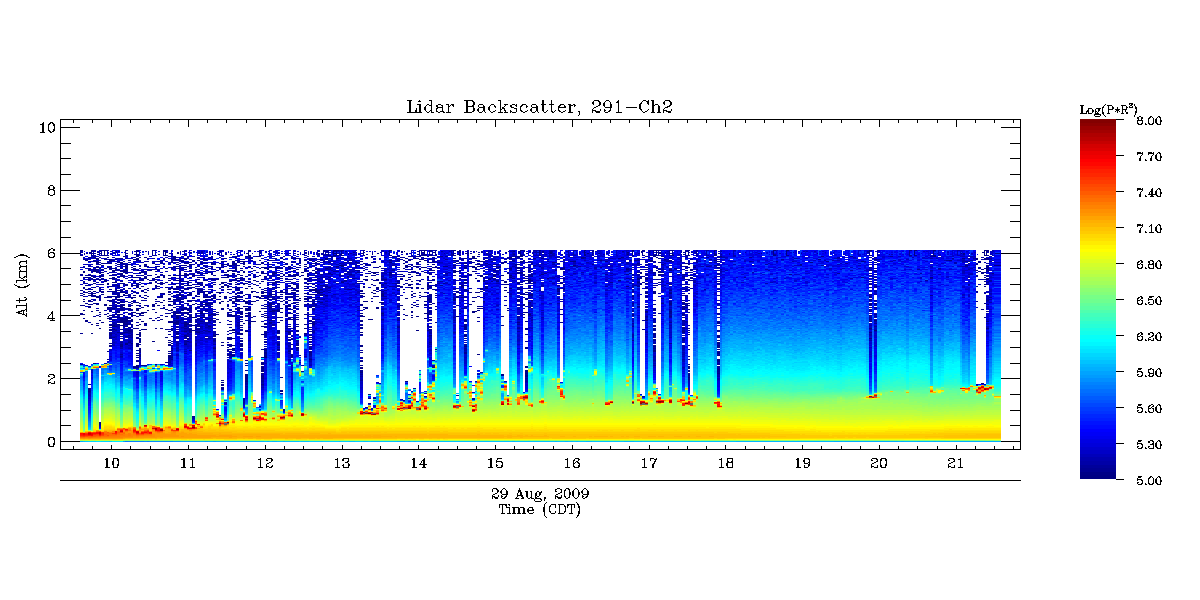This screenshot has height=600, width=1200.
Task: Click the time axis label 12
Action: click(265, 464)
